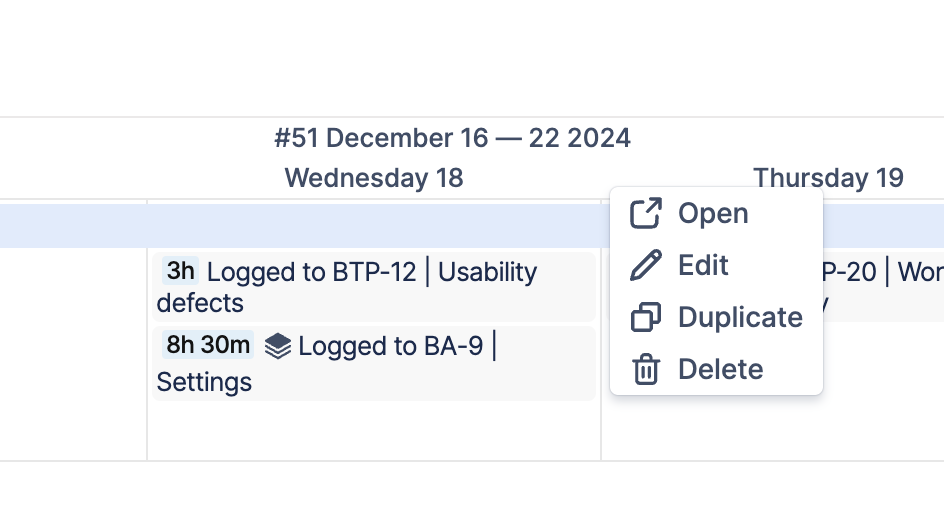This screenshot has width=944, height=526.
Task: Choose Open from the context menu
Action: [x=713, y=213]
